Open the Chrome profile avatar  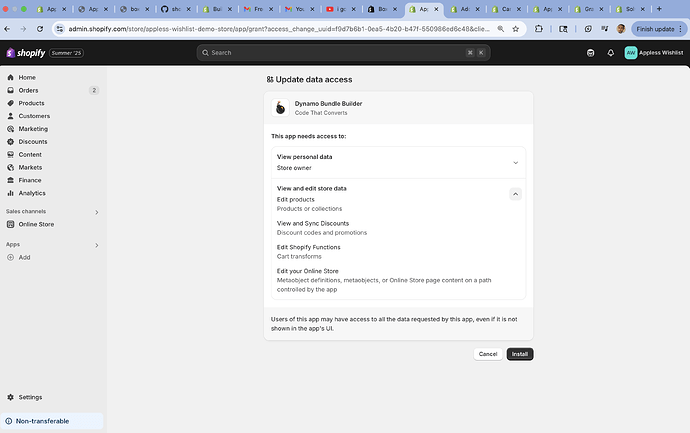(x=621, y=29)
